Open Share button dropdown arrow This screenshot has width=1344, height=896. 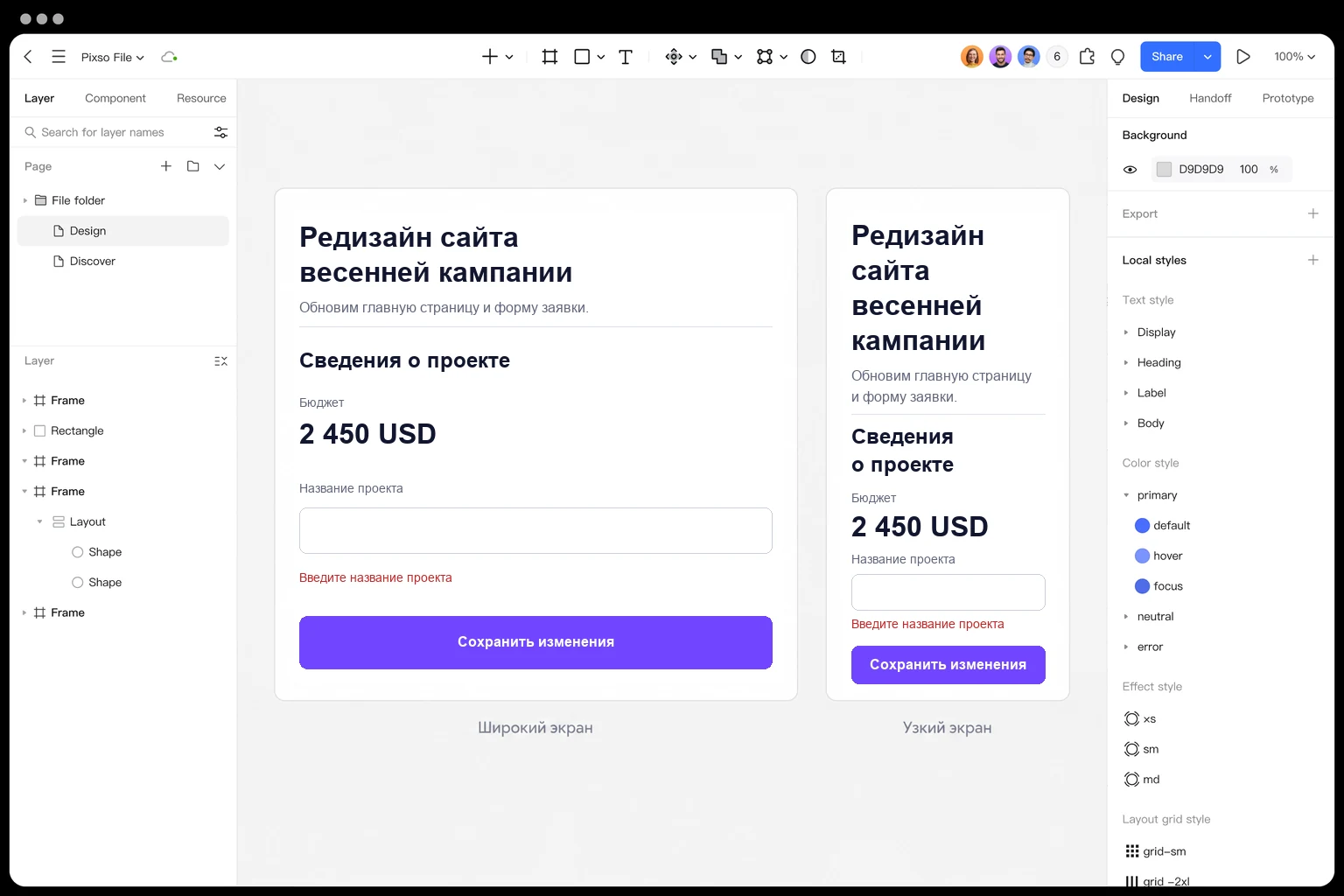(1207, 57)
